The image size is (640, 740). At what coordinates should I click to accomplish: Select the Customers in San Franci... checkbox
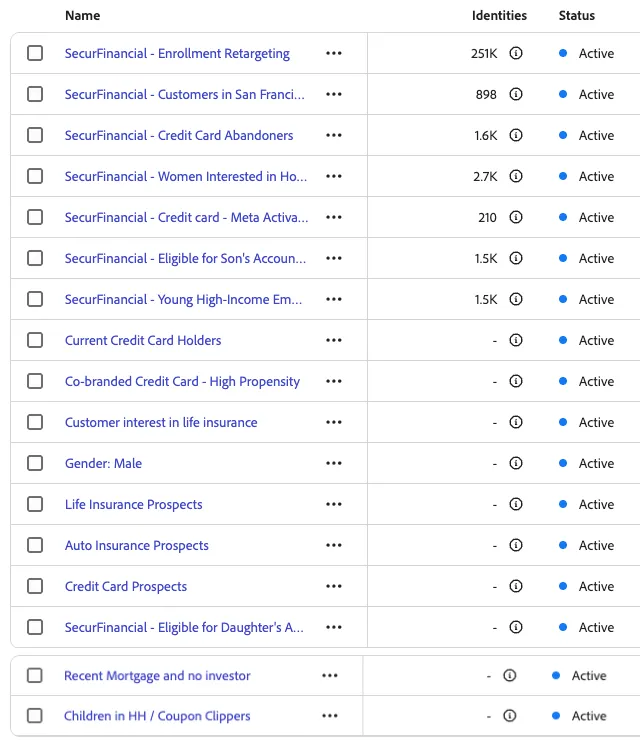click(35, 94)
